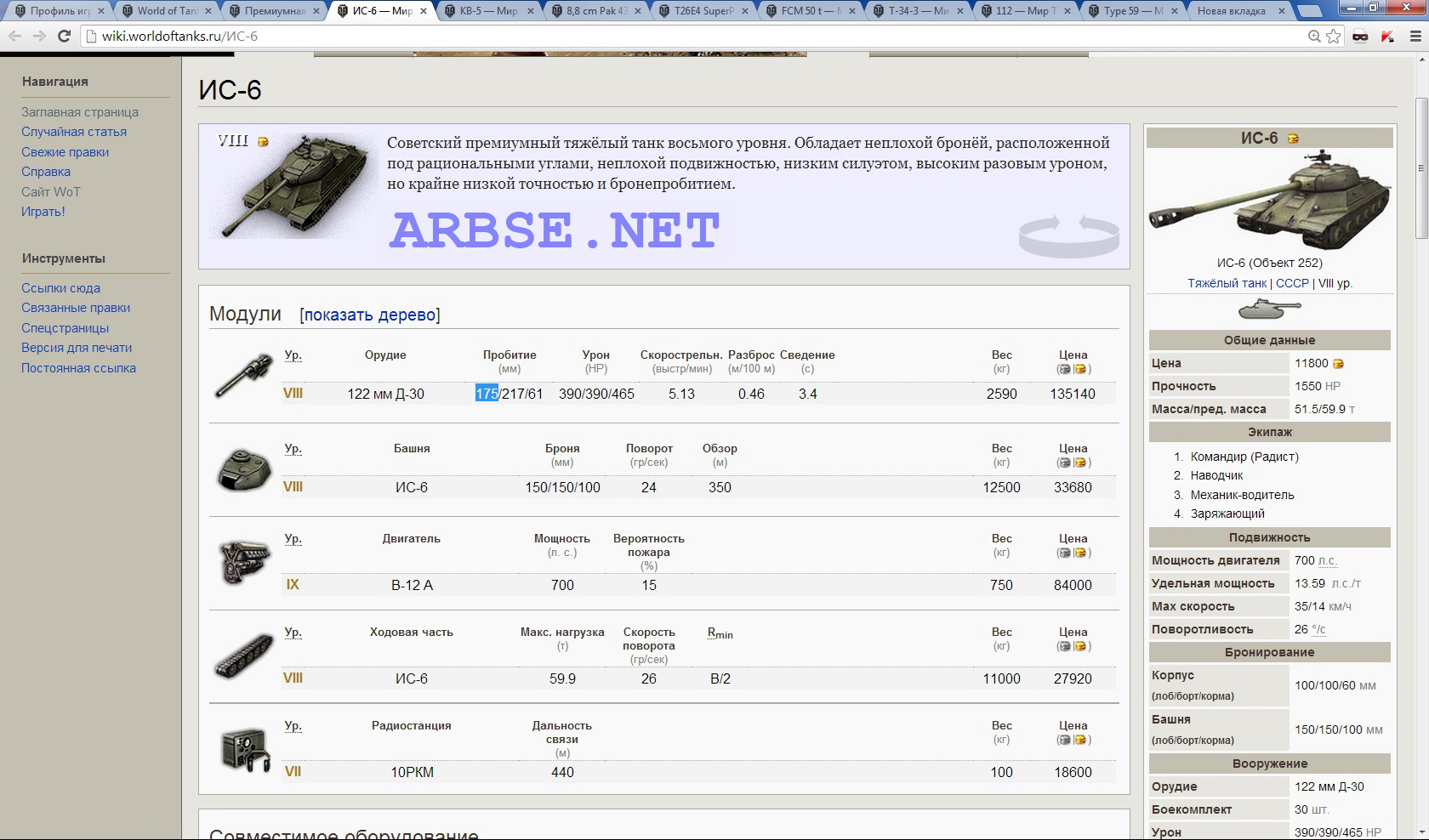Bookmark this page with the star icon
This screenshot has height=840, width=1429.
(1333, 36)
